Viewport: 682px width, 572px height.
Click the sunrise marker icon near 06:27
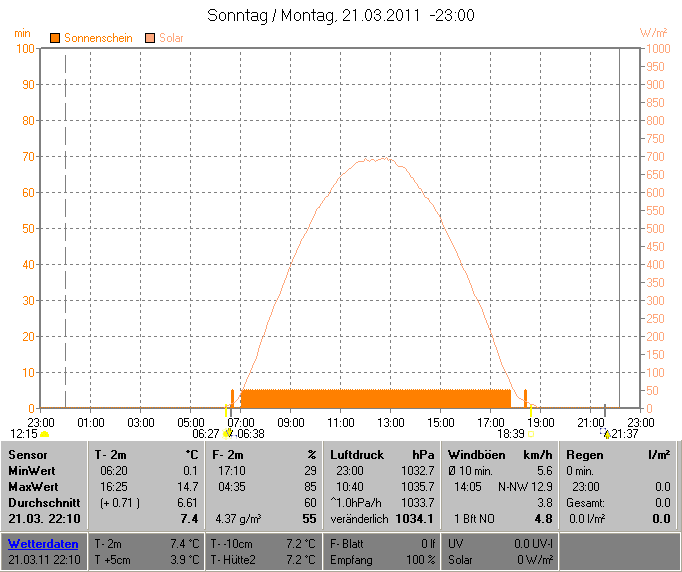tap(228, 434)
